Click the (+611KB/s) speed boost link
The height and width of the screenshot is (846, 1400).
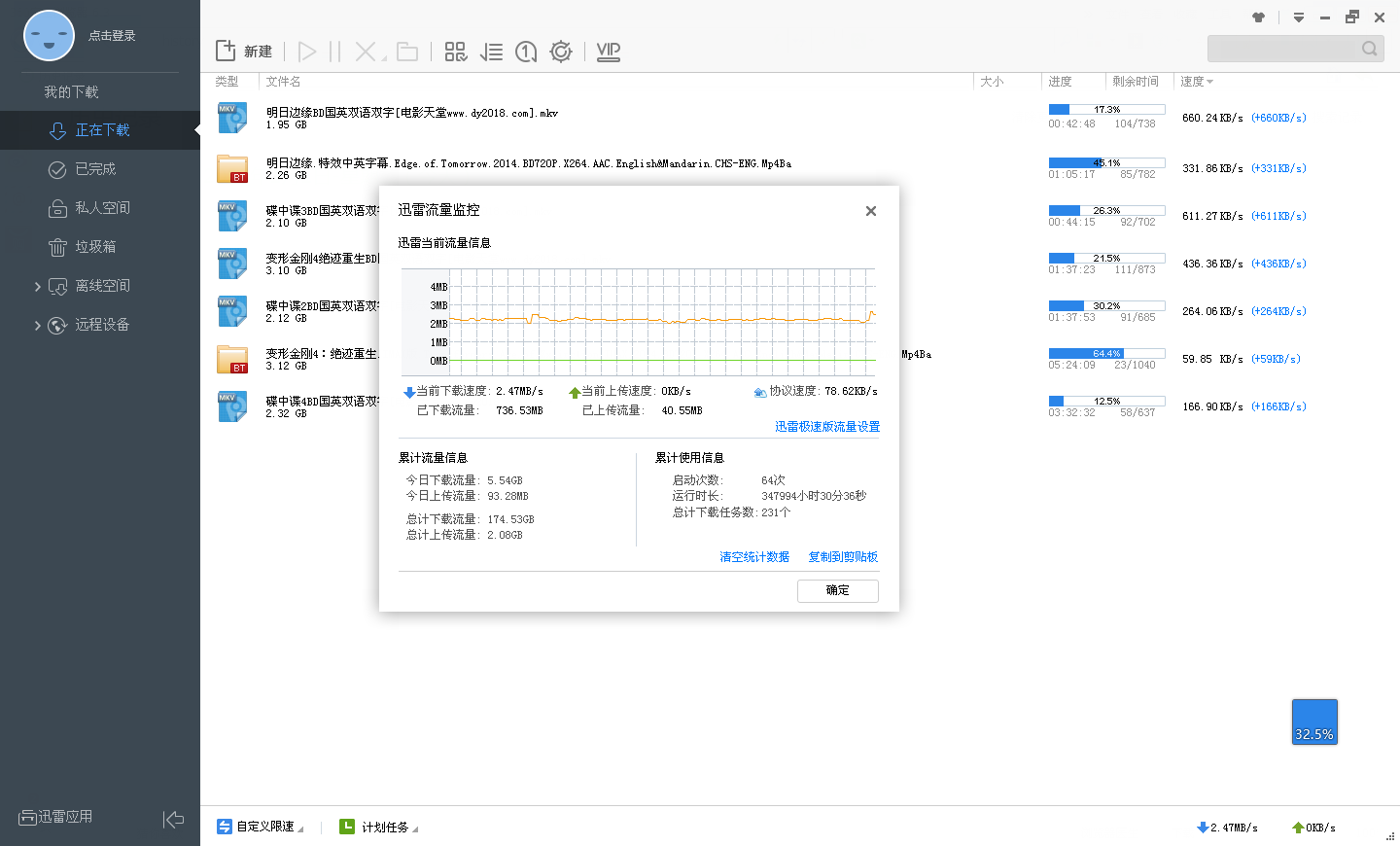pos(1278,216)
